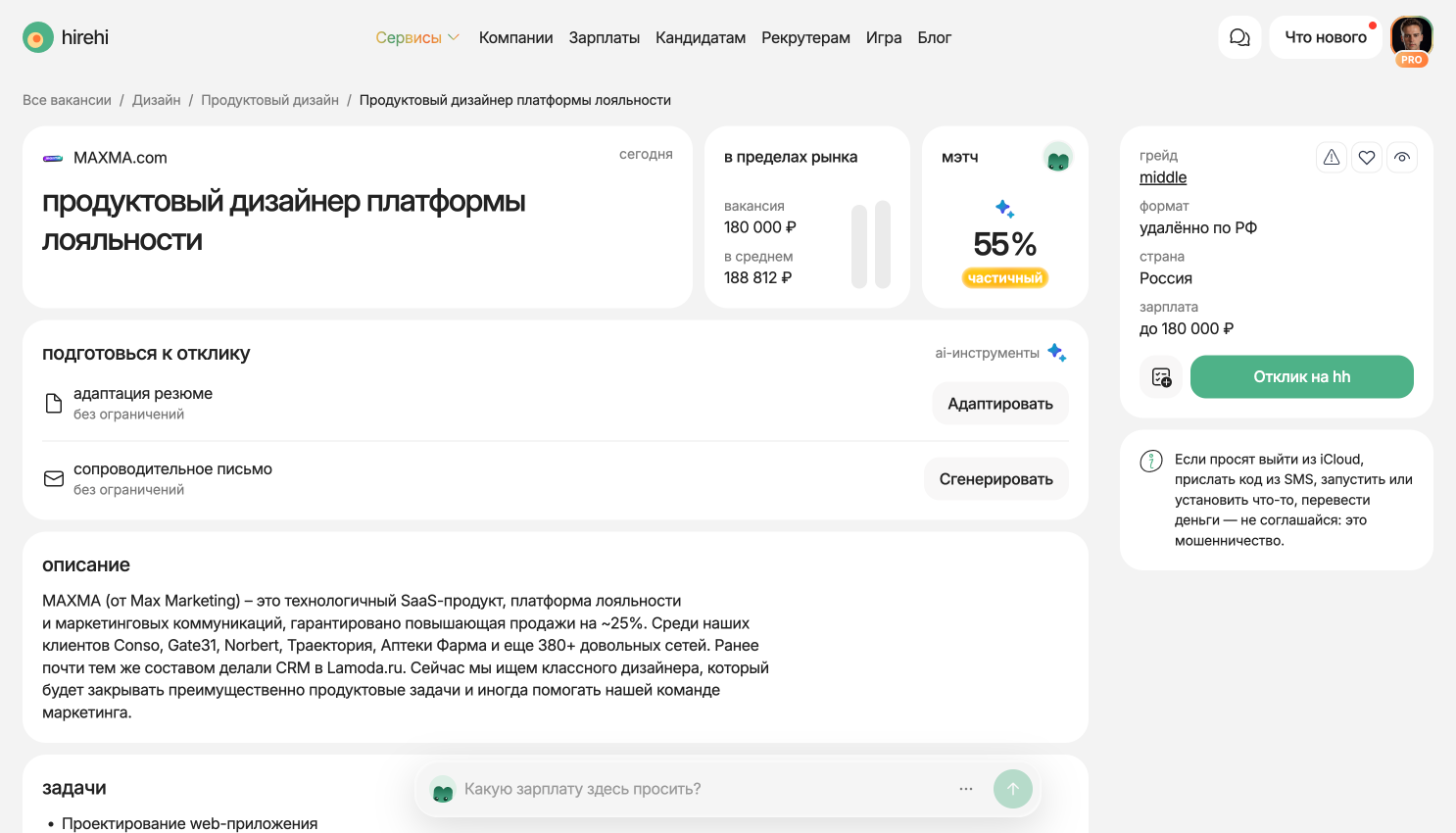The width and height of the screenshot is (1456, 833).
Task: Open the three-dots chat options
Action: click(x=966, y=789)
